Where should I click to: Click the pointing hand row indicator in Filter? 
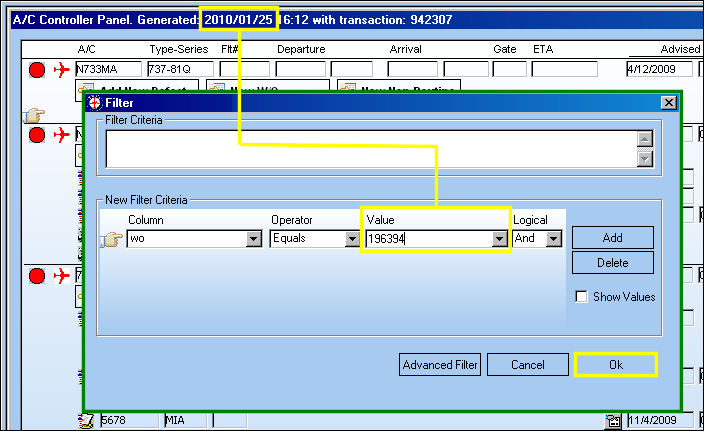[111, 239]
